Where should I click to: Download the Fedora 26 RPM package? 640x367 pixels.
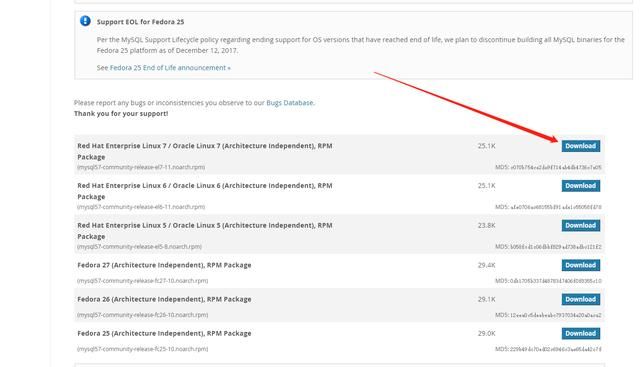(x=580, y=299)
